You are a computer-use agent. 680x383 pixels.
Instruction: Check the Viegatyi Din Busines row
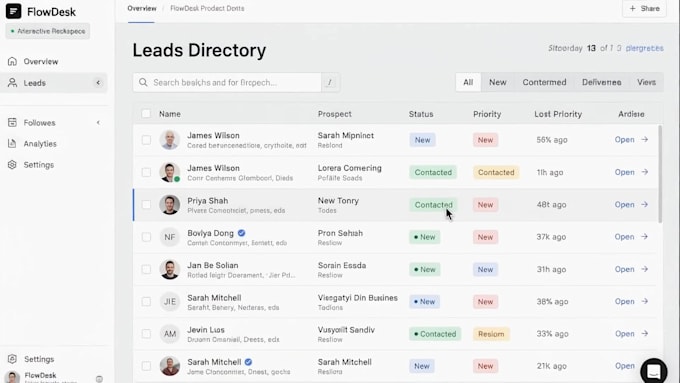click(146, 301)
